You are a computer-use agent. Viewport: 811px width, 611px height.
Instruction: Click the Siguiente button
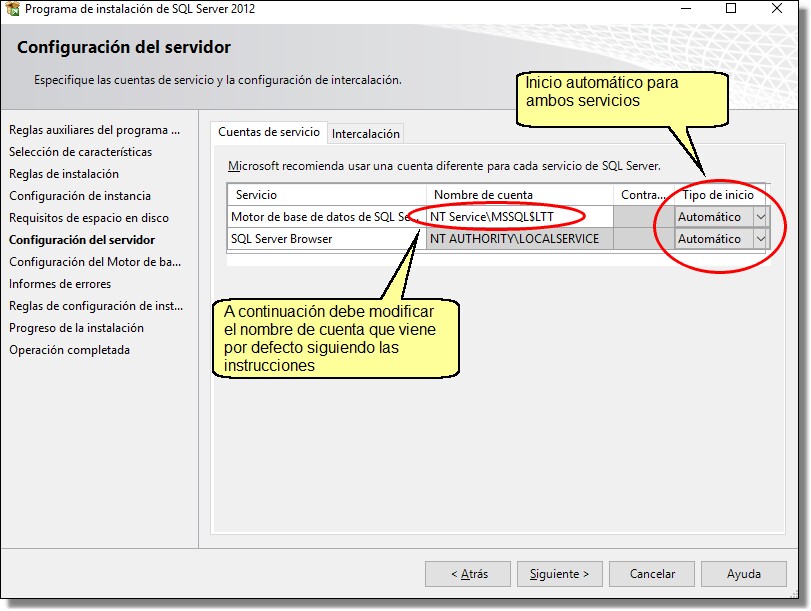pyautogui.click(x=560, y=574)
